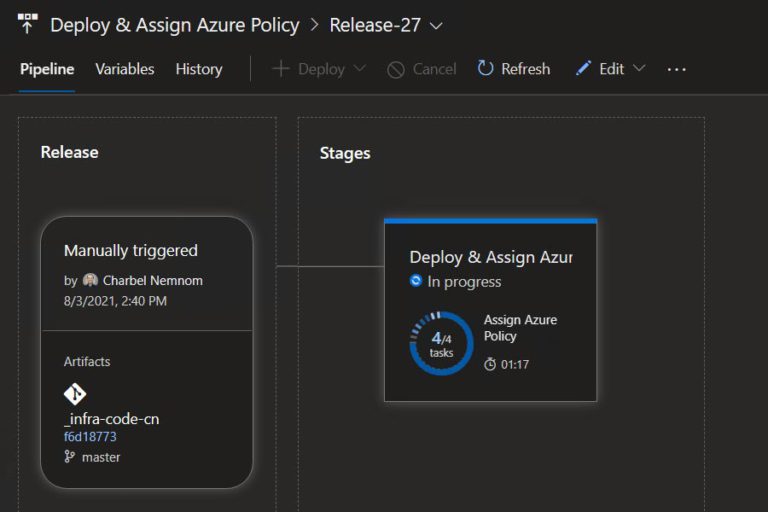
Task: Click the In progress status text
Action: pos(464,282)
